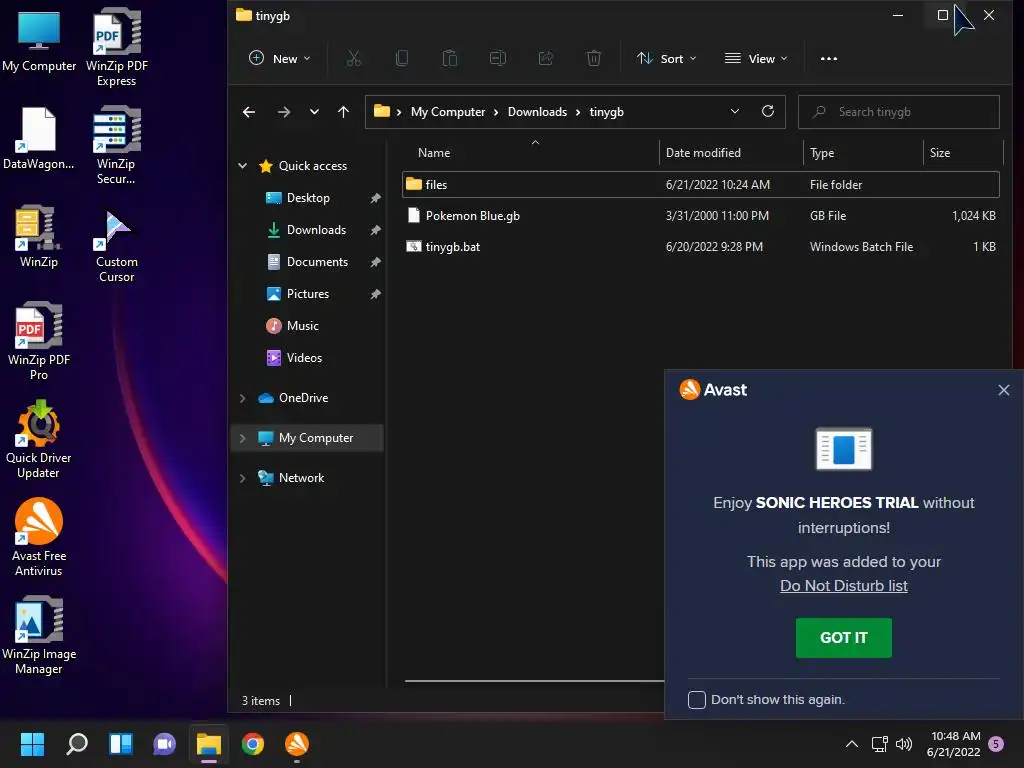Click the Copy icon in toolbar
Viewport: 1024px width, 768px height.
point(402,59)
